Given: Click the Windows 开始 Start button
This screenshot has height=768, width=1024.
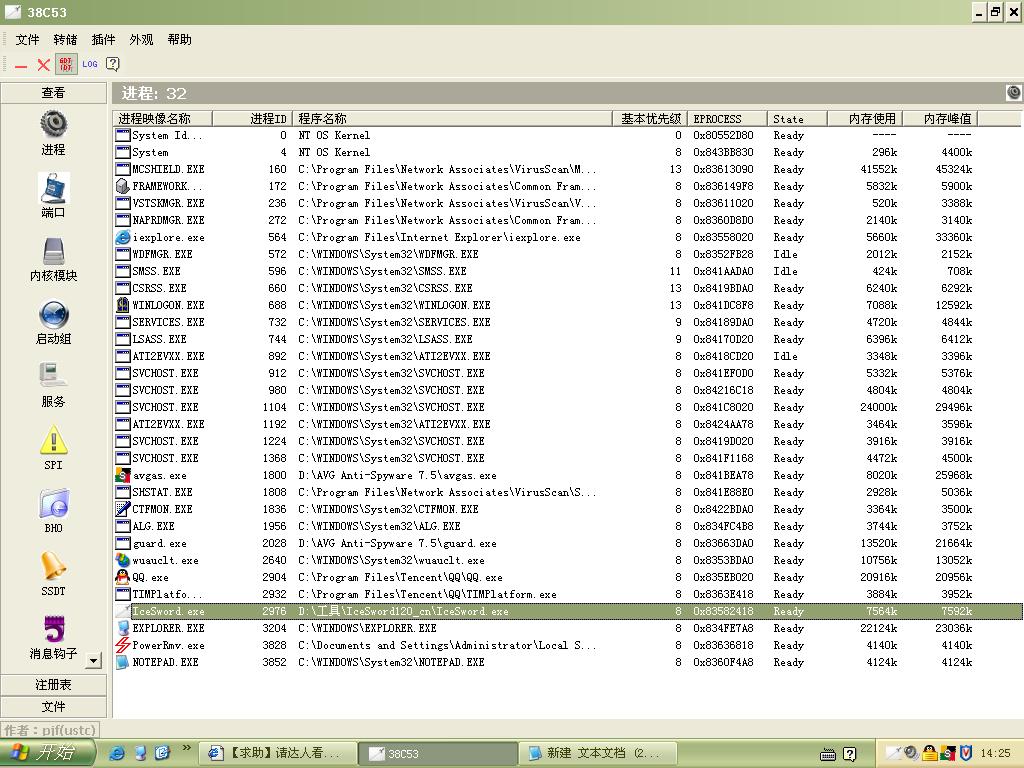Looking at the screenshot, I should click(48, 753).
